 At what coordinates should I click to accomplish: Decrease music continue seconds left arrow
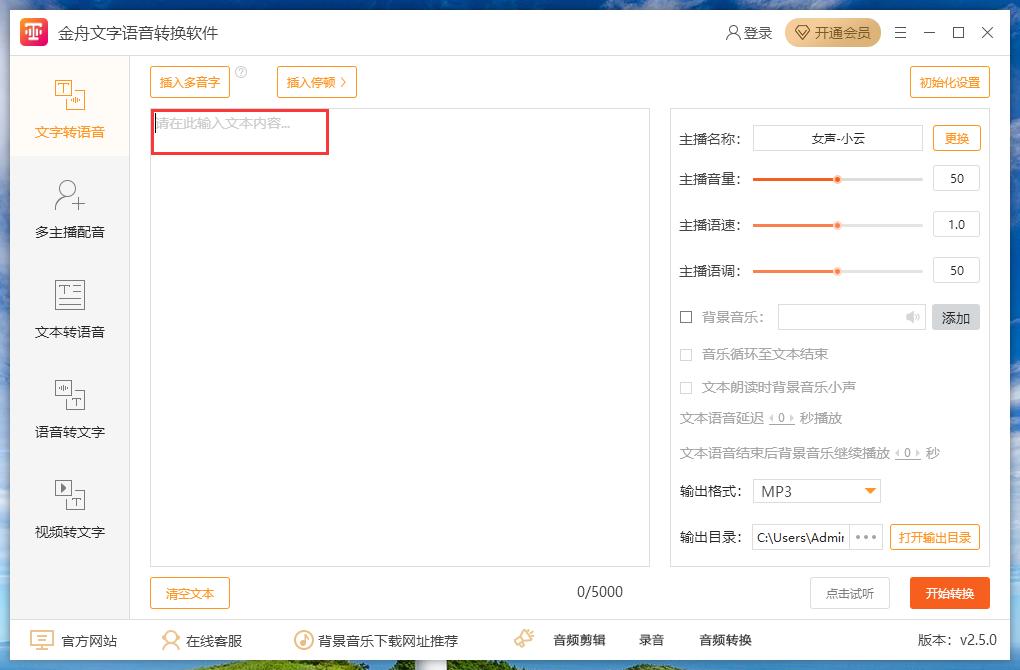(x=898, y=453)
